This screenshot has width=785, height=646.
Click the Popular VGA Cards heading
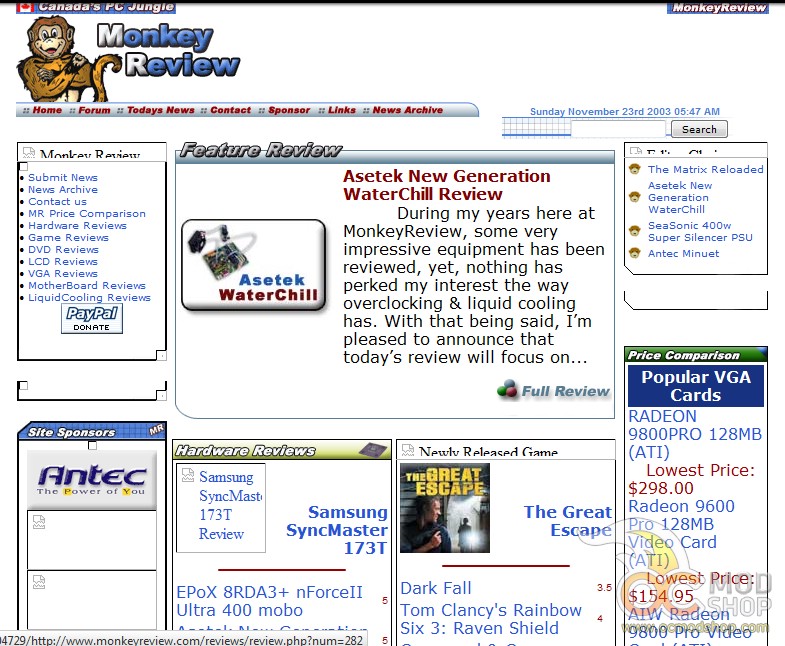click(696, 386)
